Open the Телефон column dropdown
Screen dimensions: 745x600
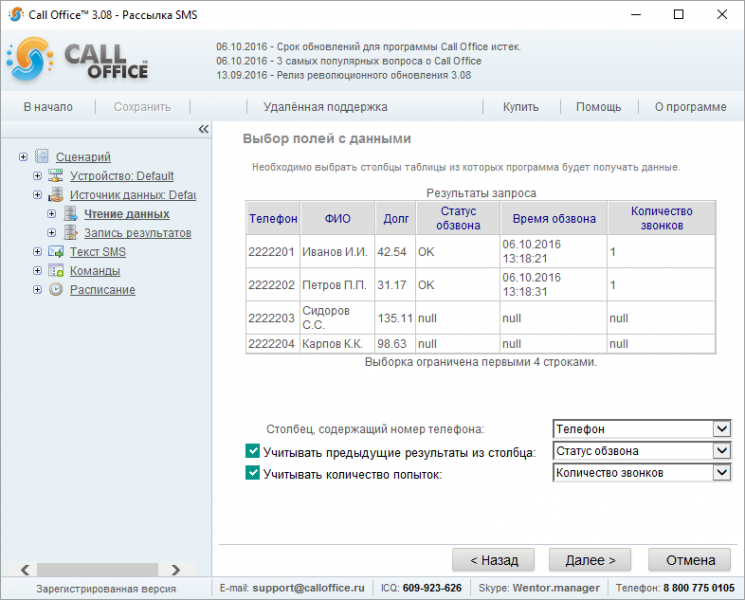[722, 429]
